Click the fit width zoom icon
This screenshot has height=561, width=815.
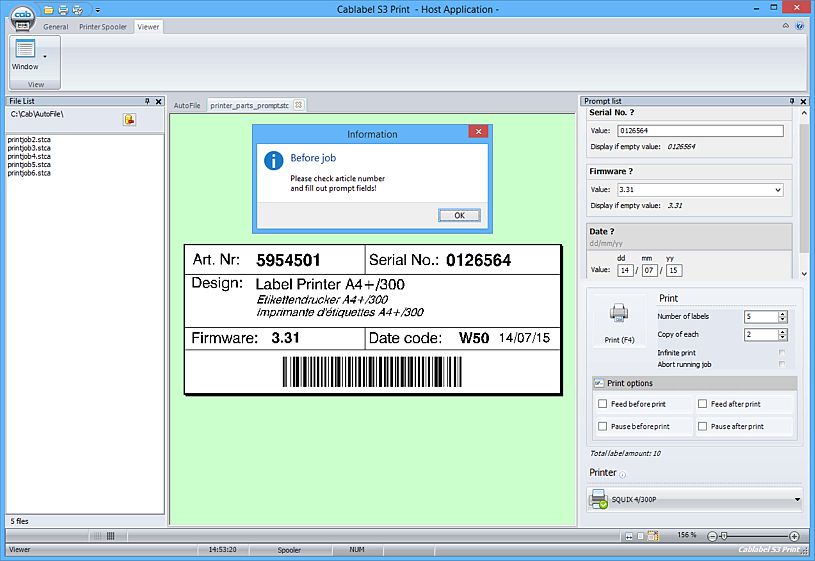pyautogui.click(x=629, y=536)
